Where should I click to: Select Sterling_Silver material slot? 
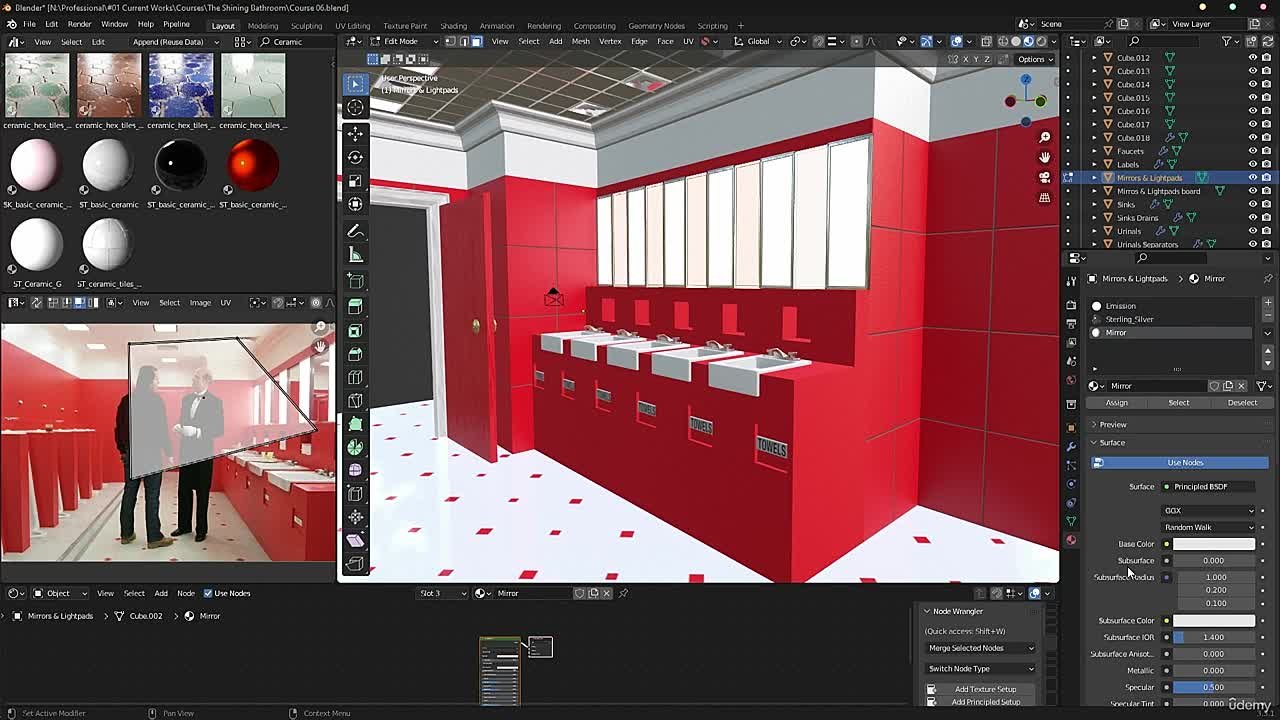pyautogui.click(x=1172, y=319)
